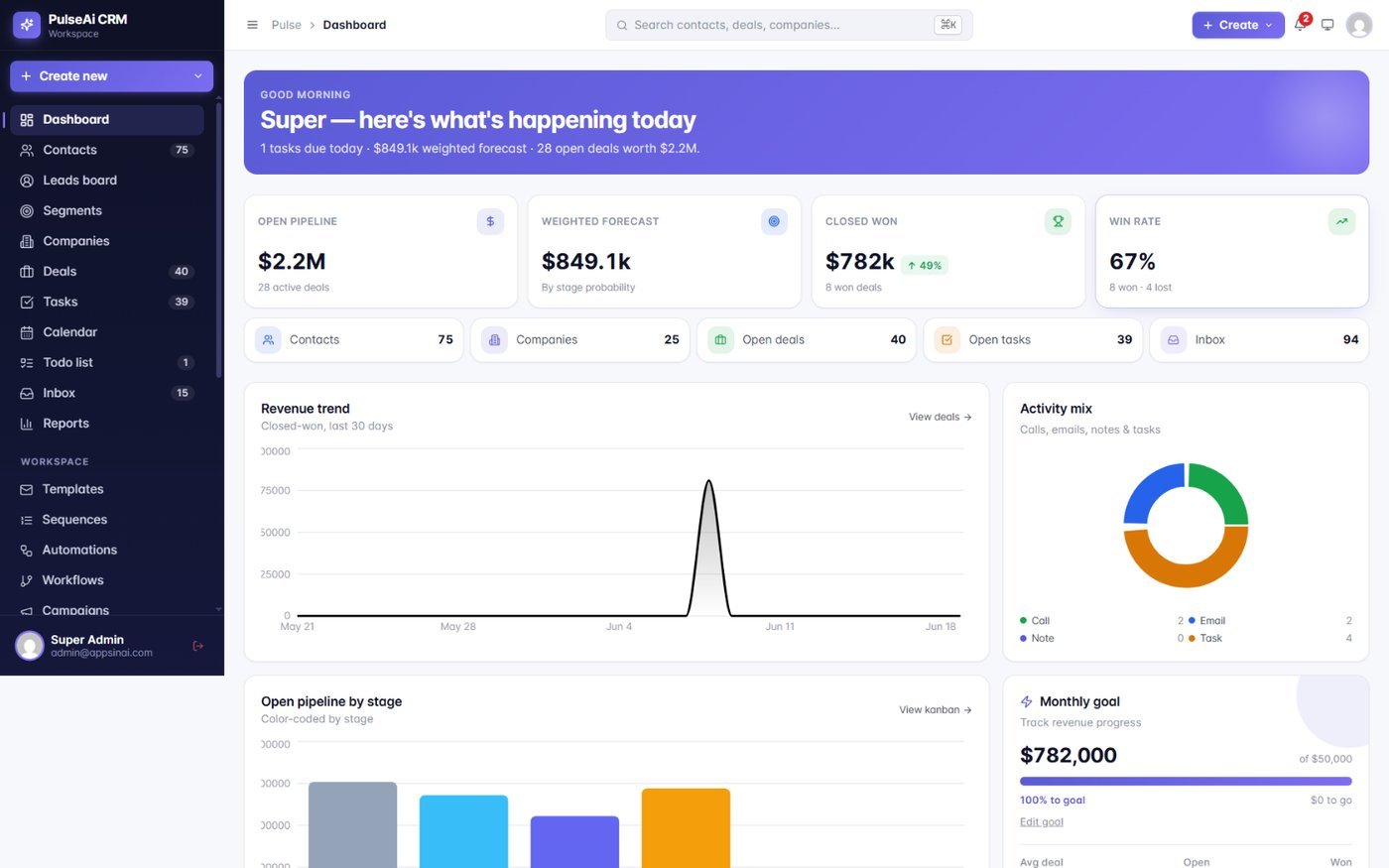1389x868 pixels.
Task: Open the Tasks sidebar item
Action: pyautogui.click(x=107, y=302)
